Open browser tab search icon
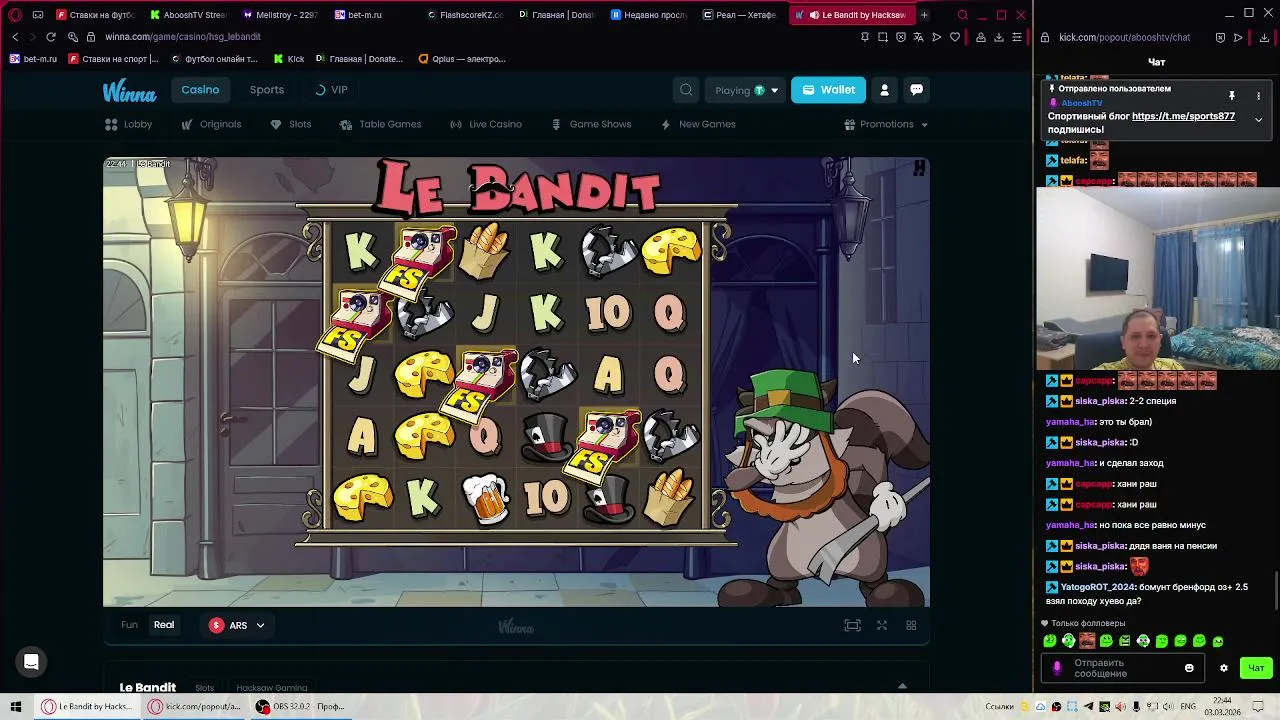1280x720 pixels. pos(962,15)
